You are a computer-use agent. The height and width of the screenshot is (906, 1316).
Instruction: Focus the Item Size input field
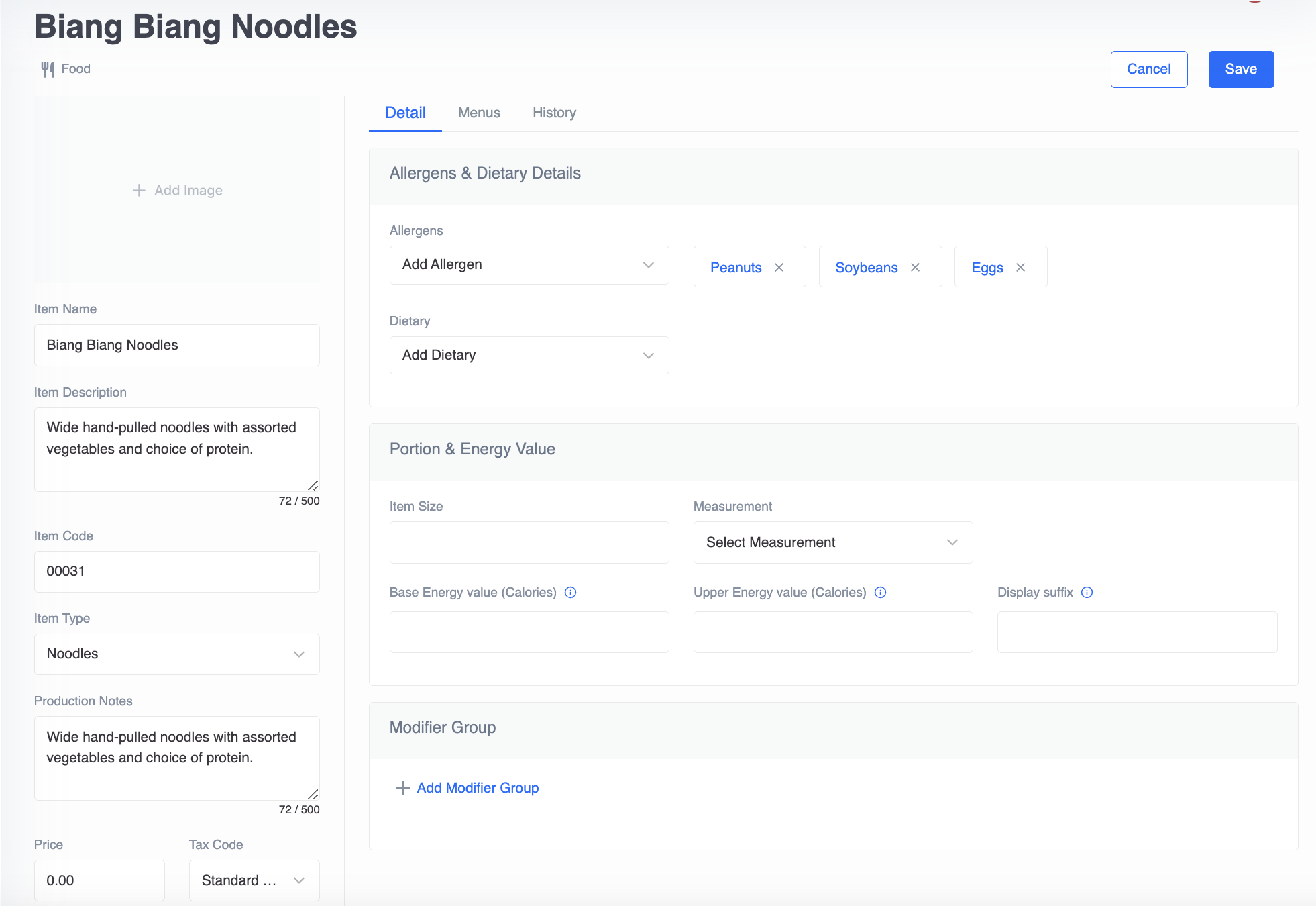click(x=529, y=542)
